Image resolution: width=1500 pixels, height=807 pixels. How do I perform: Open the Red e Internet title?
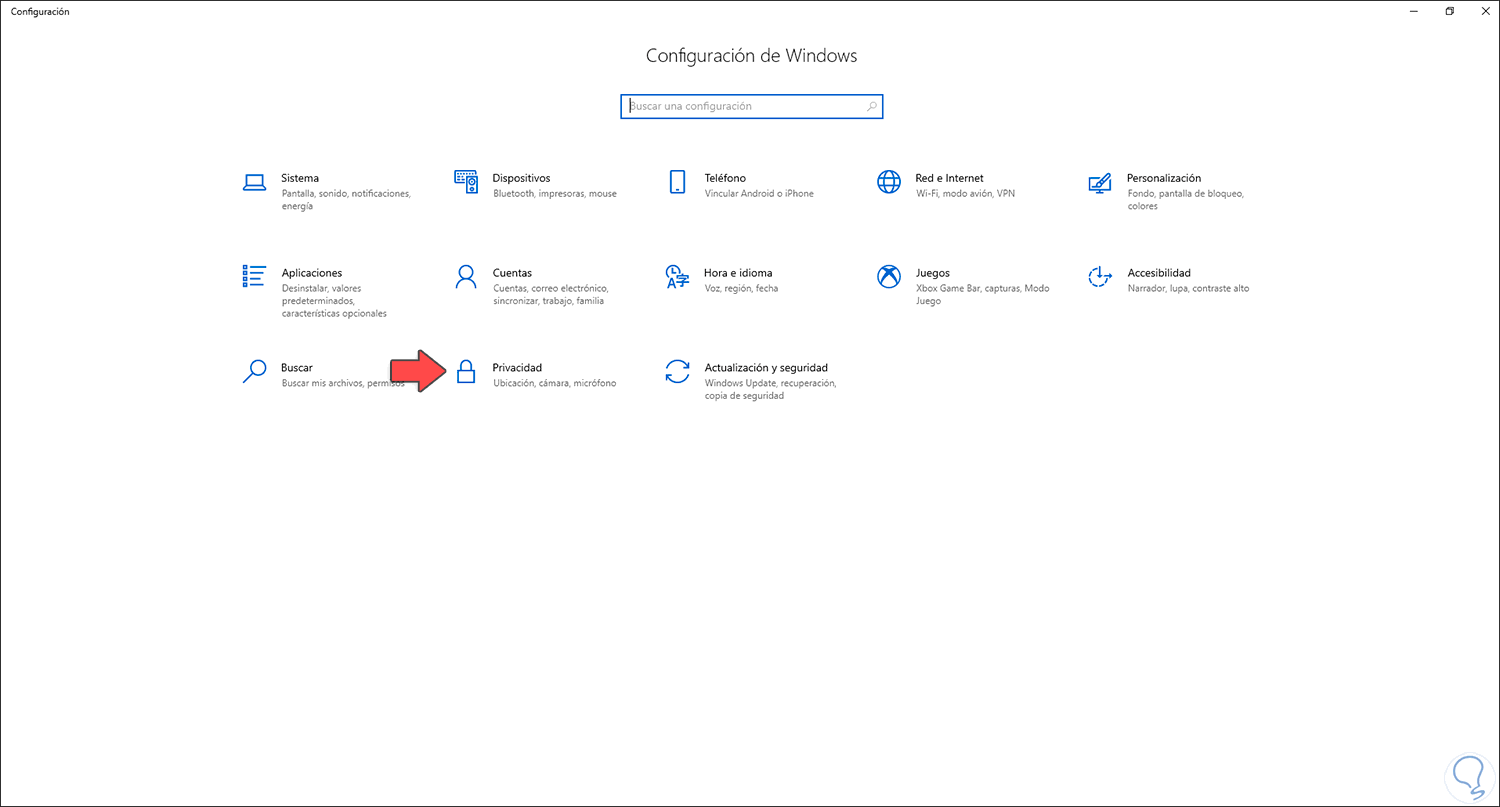pos(949,178)
